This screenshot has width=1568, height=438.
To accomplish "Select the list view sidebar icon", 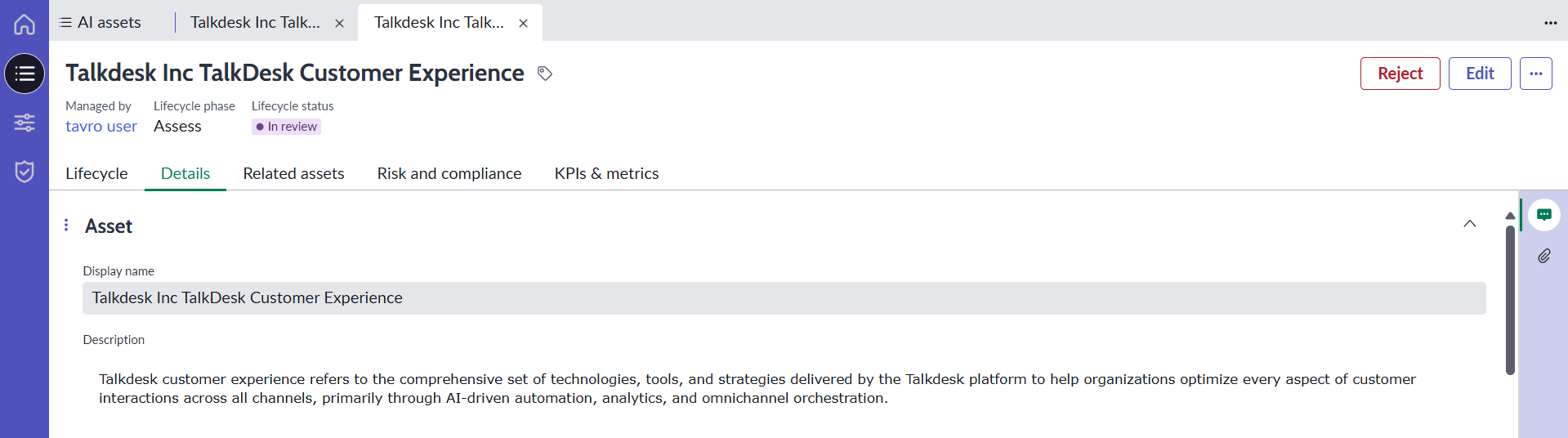I will coord(25,74).
